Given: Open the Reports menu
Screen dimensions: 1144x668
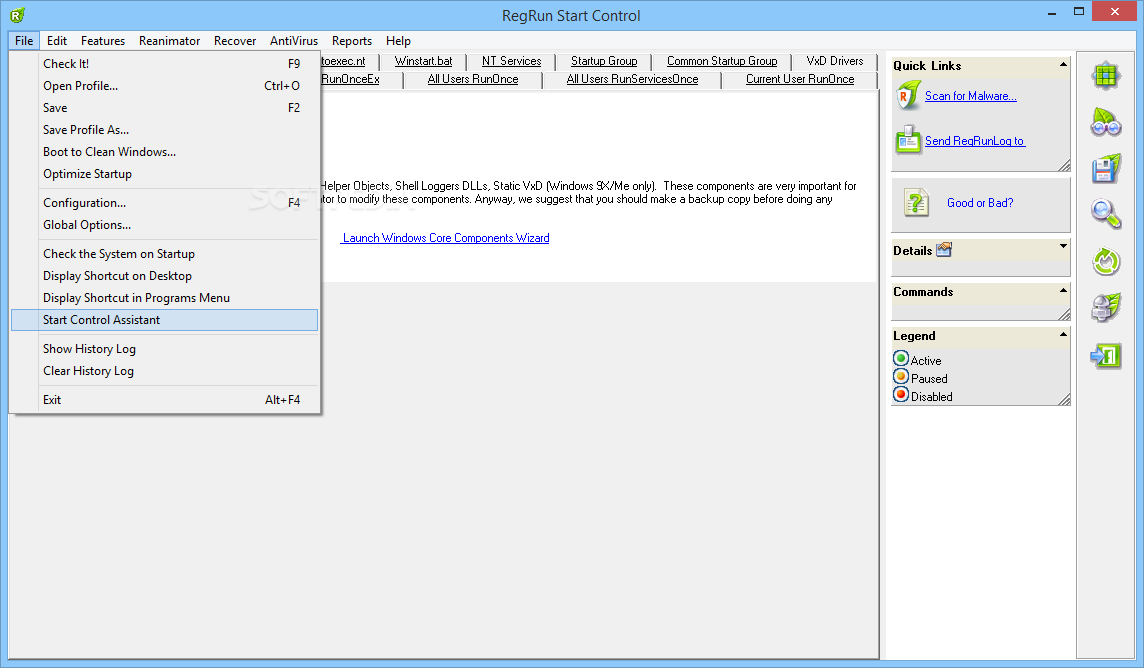Looking at the screenshot, I should point(352,41).
